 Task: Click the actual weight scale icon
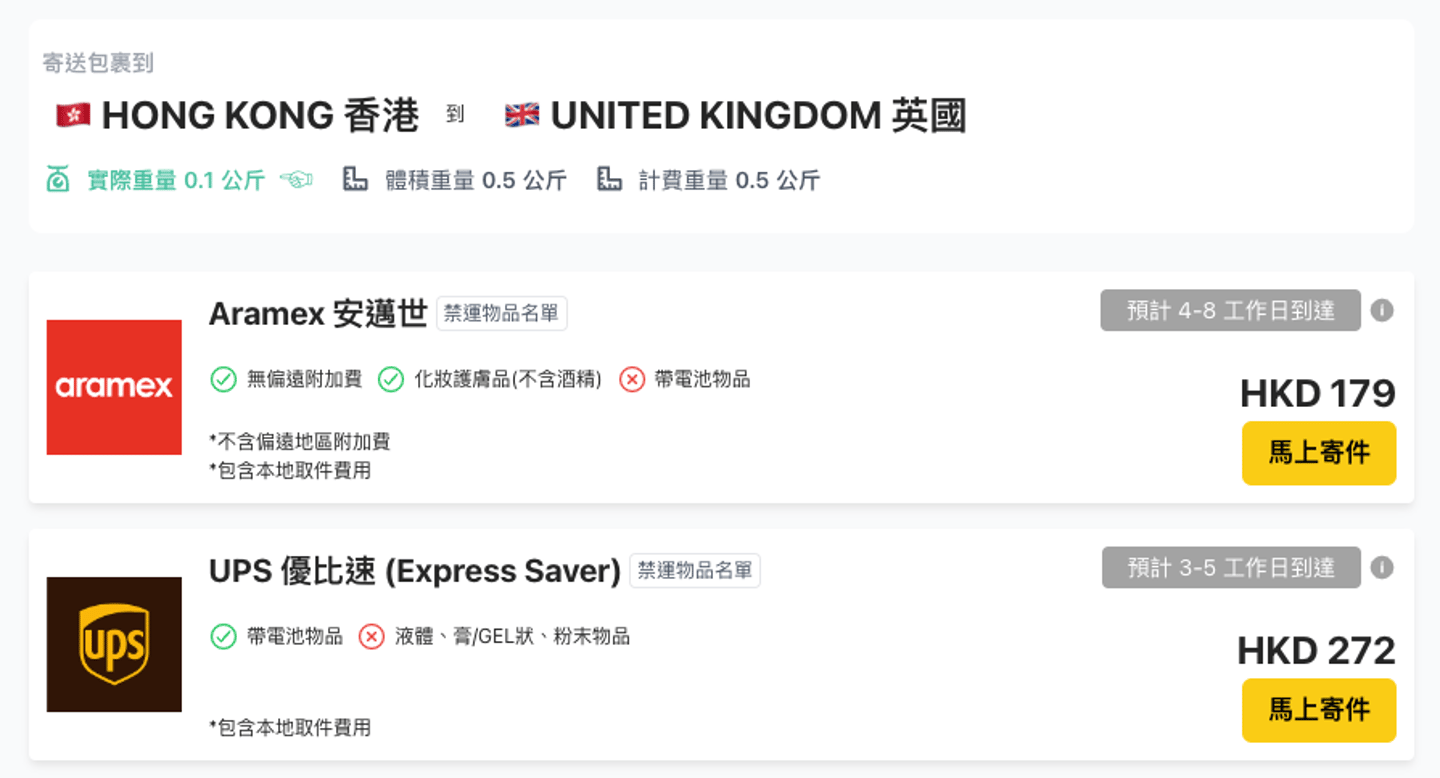click(x=58, y=180)
